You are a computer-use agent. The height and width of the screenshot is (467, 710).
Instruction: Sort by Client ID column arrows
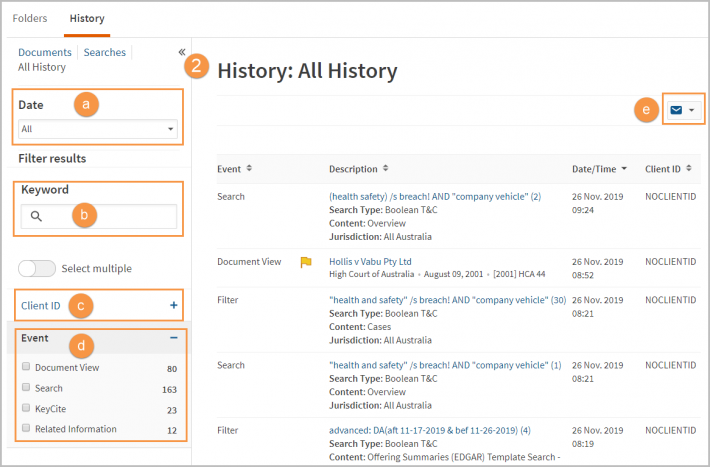pyautogui.click(x=689, y=169)
